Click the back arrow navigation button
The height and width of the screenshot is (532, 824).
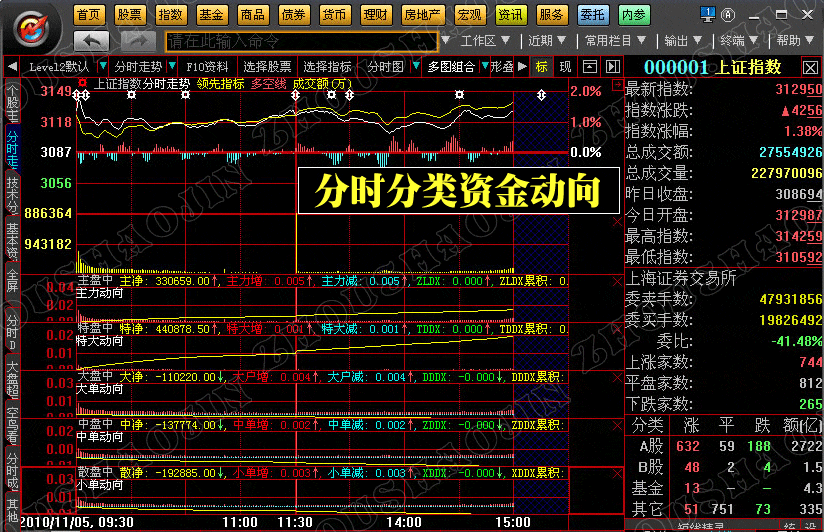(x=92, y=41)
